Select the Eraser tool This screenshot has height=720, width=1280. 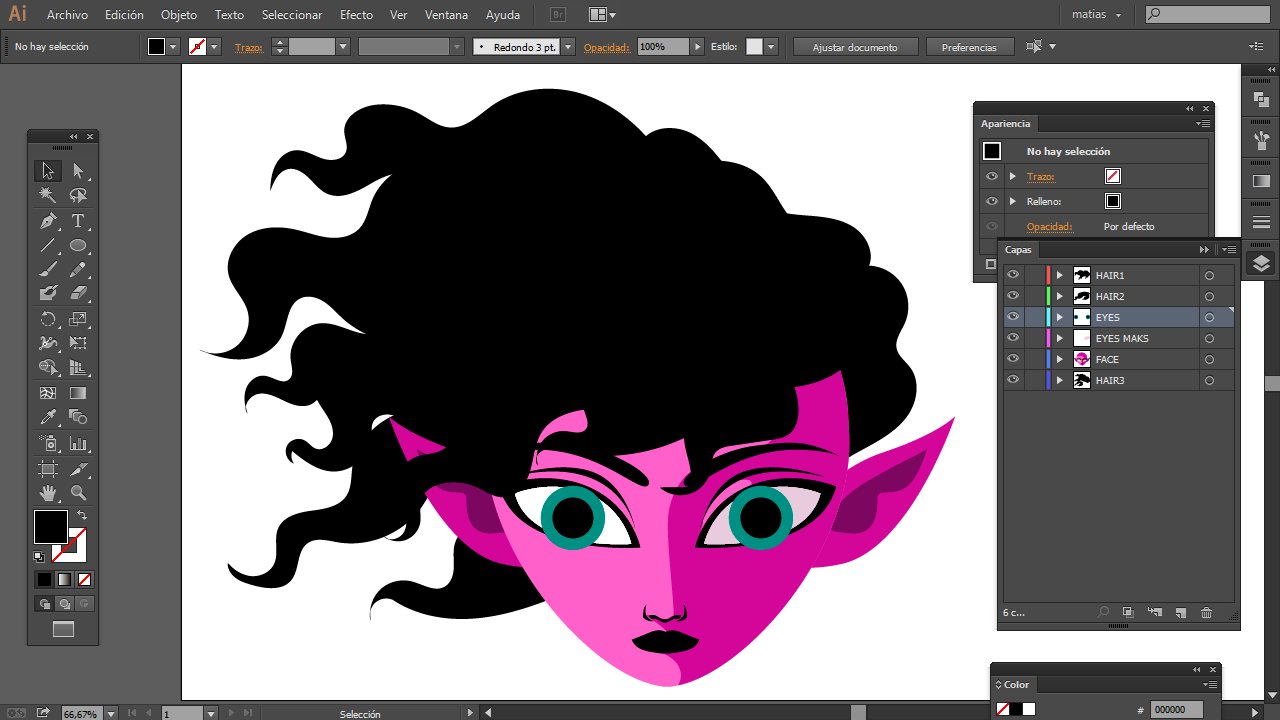point(78,294)
